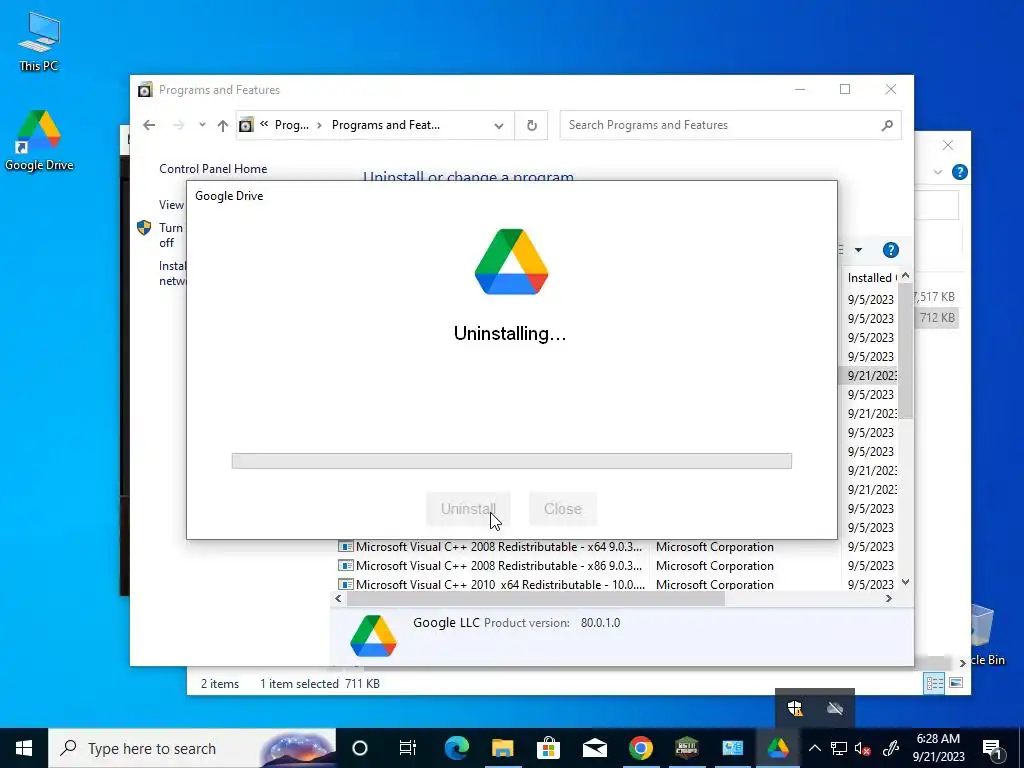Viewport: 1024px width, 768px height.
Task: Click the horizontal scrollbar thumb of program list
Action: [536, 599]
